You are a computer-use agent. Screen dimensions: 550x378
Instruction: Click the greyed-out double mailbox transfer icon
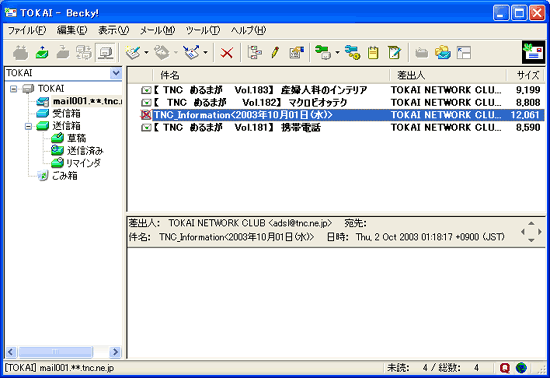tap(84, 53)
